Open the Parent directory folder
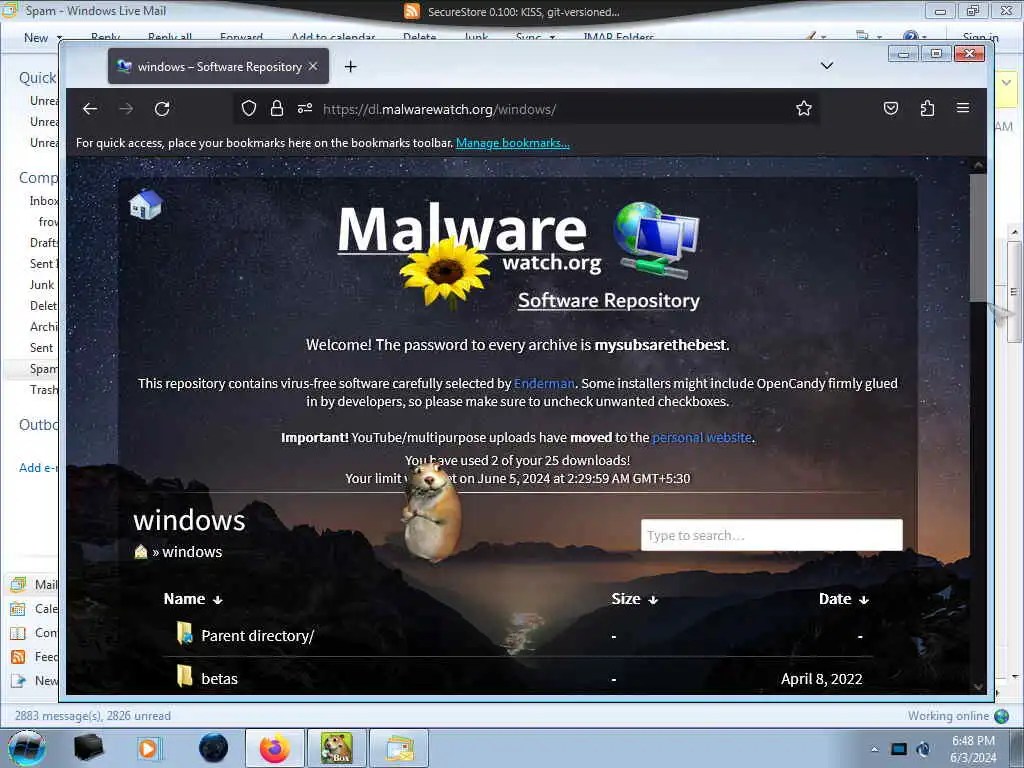Viewport: 1024px width, 768px height. 257,635
